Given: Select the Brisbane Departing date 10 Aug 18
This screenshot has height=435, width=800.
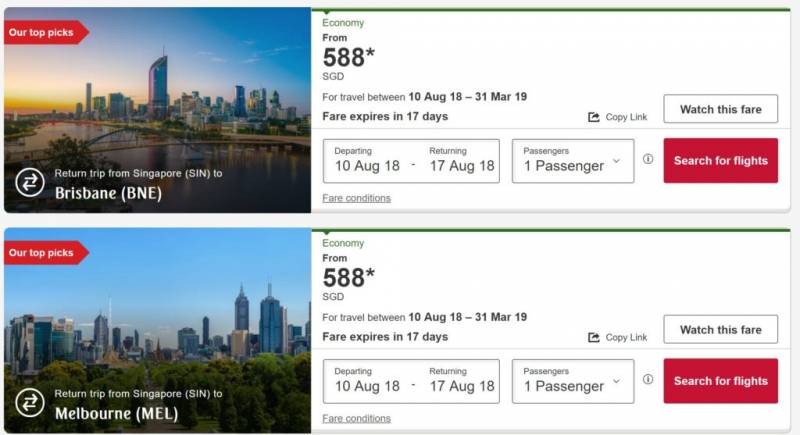Looking at the screenshot, I should point(367,165).
